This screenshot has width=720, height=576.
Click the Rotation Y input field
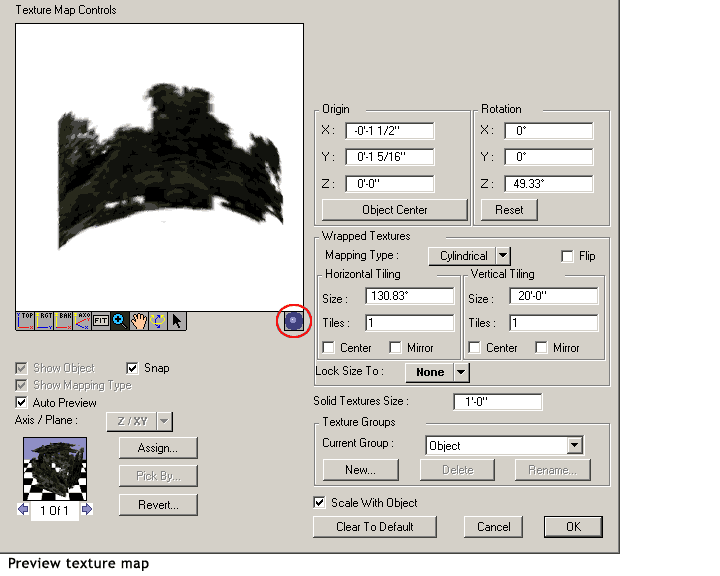tap(549, 157)
